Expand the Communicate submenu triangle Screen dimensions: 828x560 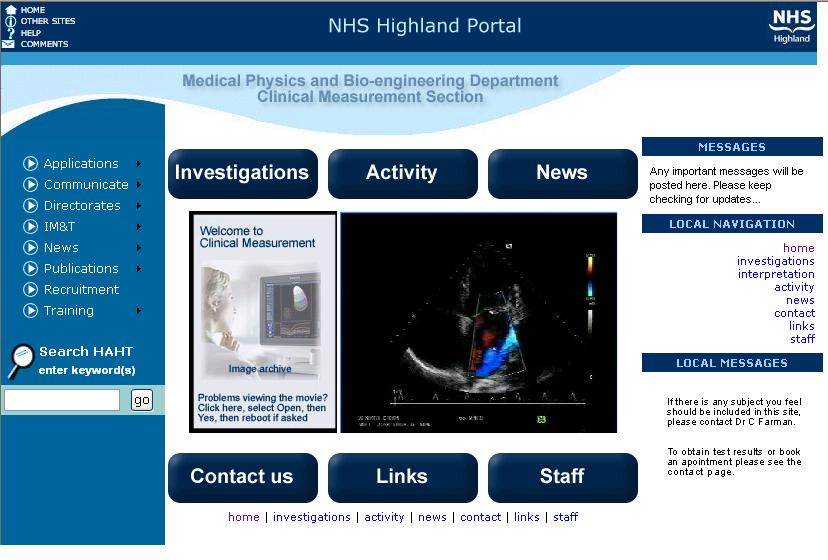[139, 184]
